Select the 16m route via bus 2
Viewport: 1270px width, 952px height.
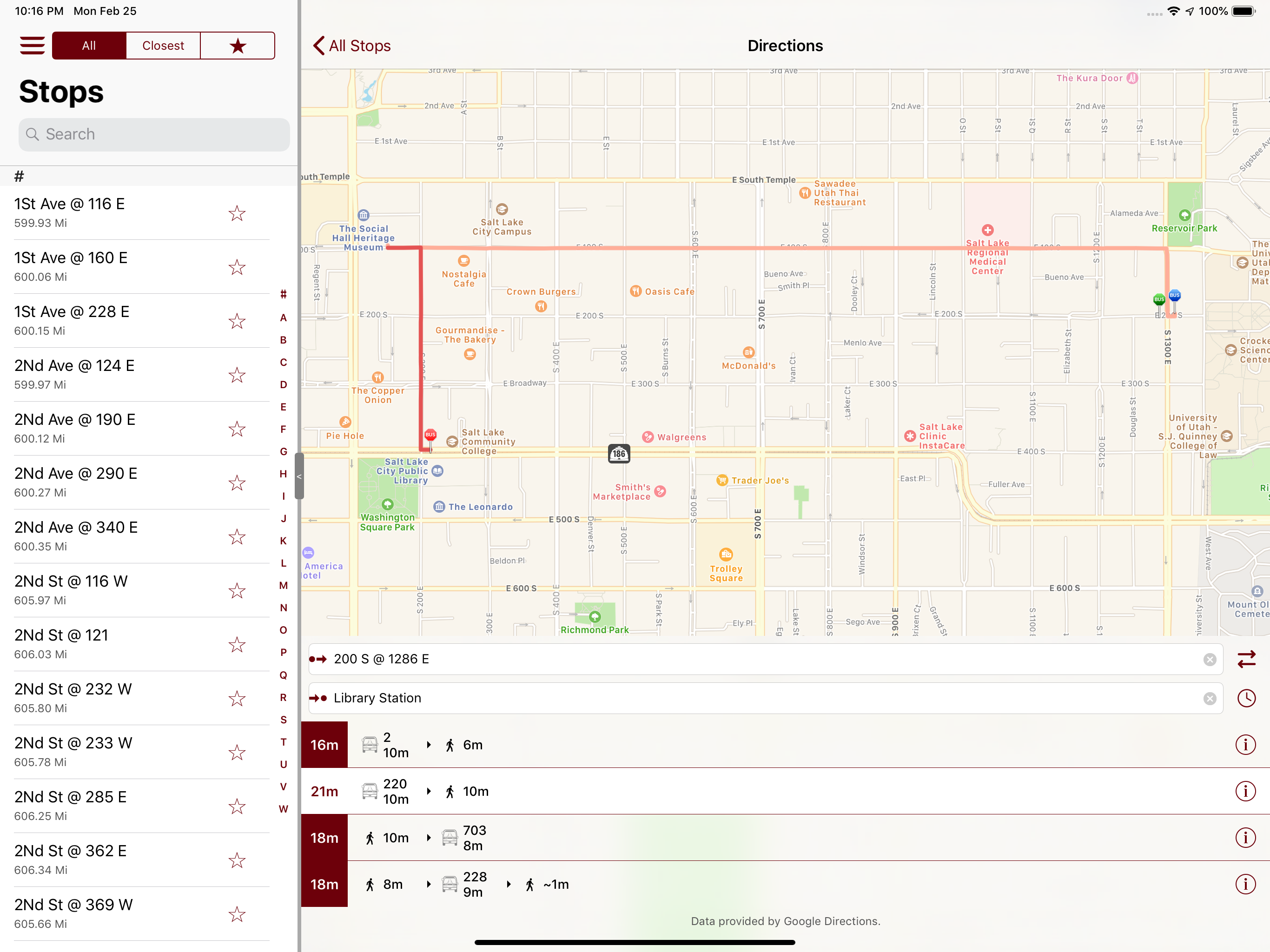point(786,745)
